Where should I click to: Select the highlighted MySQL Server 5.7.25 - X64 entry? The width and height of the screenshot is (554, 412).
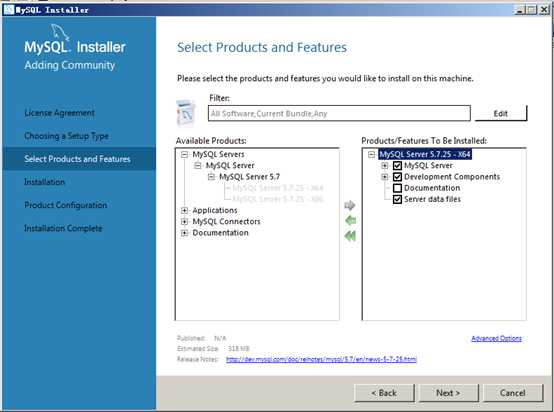coord(425,154)
